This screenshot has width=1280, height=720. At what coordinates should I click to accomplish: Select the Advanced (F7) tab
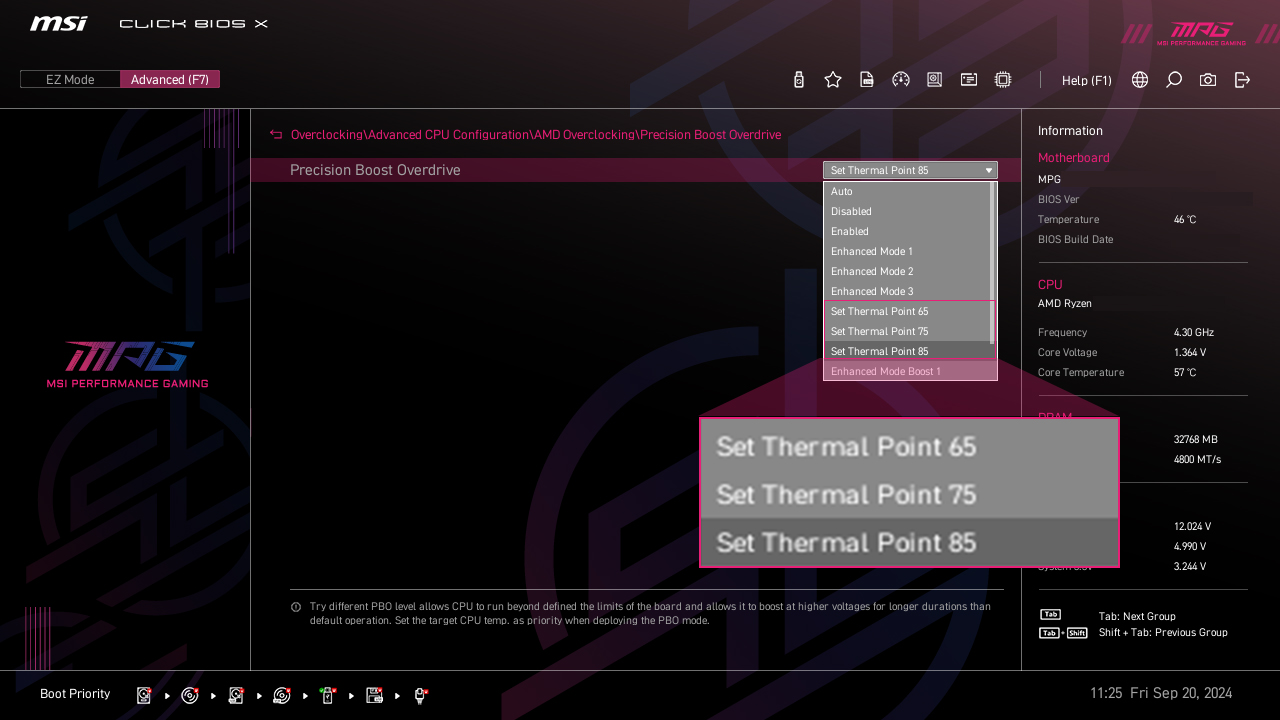[x=170, y=80]
